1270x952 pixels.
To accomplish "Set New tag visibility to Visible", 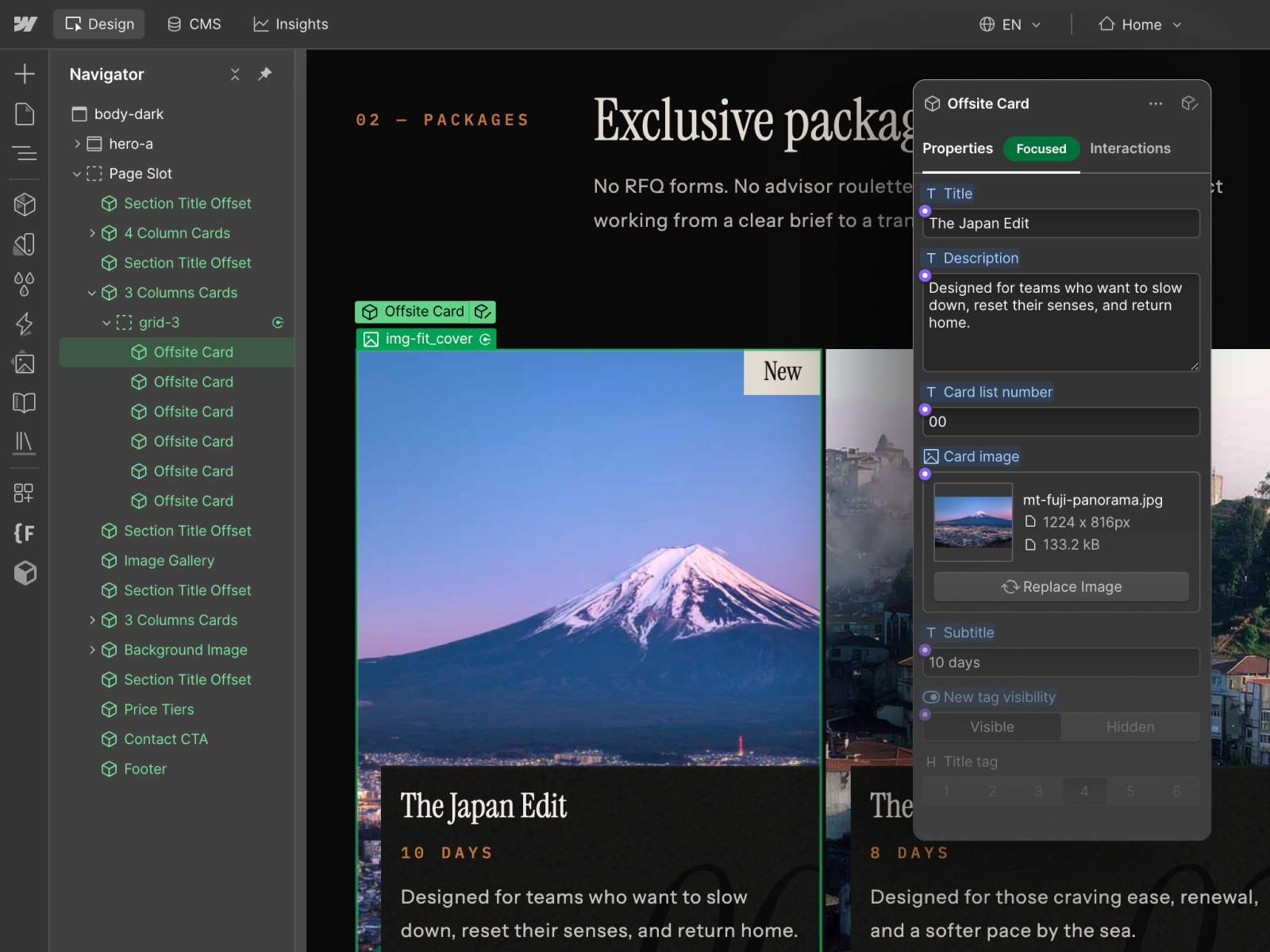I will pyautogui.click(x=992, y=727).
